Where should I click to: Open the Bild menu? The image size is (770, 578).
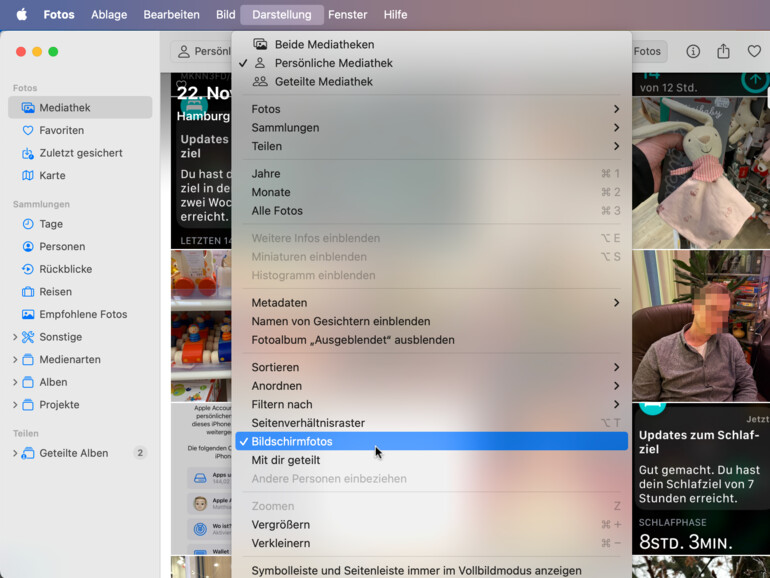225,15
